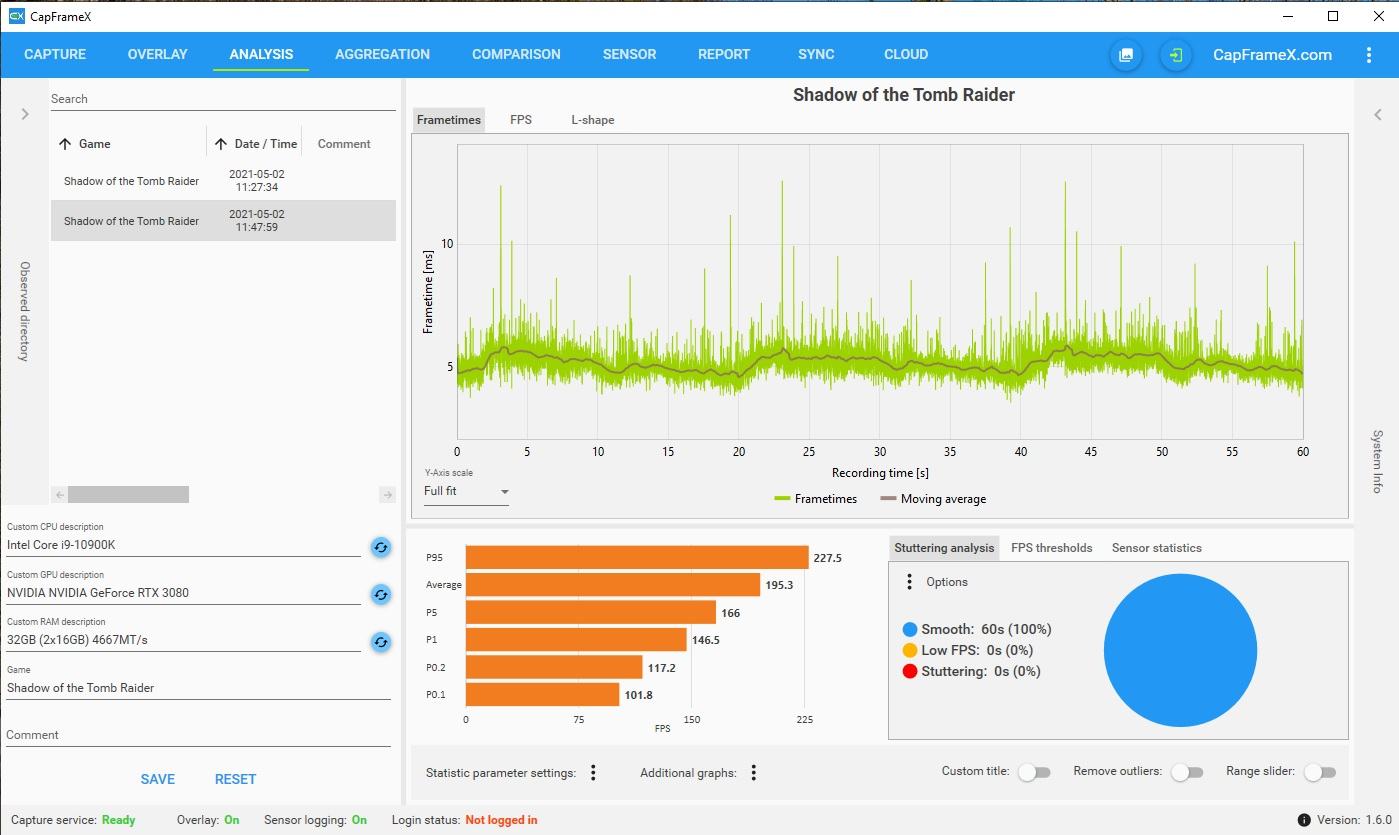This screenshot has width=1399, height=835.
Task: Click the RESET button
Action: [236, 779]
